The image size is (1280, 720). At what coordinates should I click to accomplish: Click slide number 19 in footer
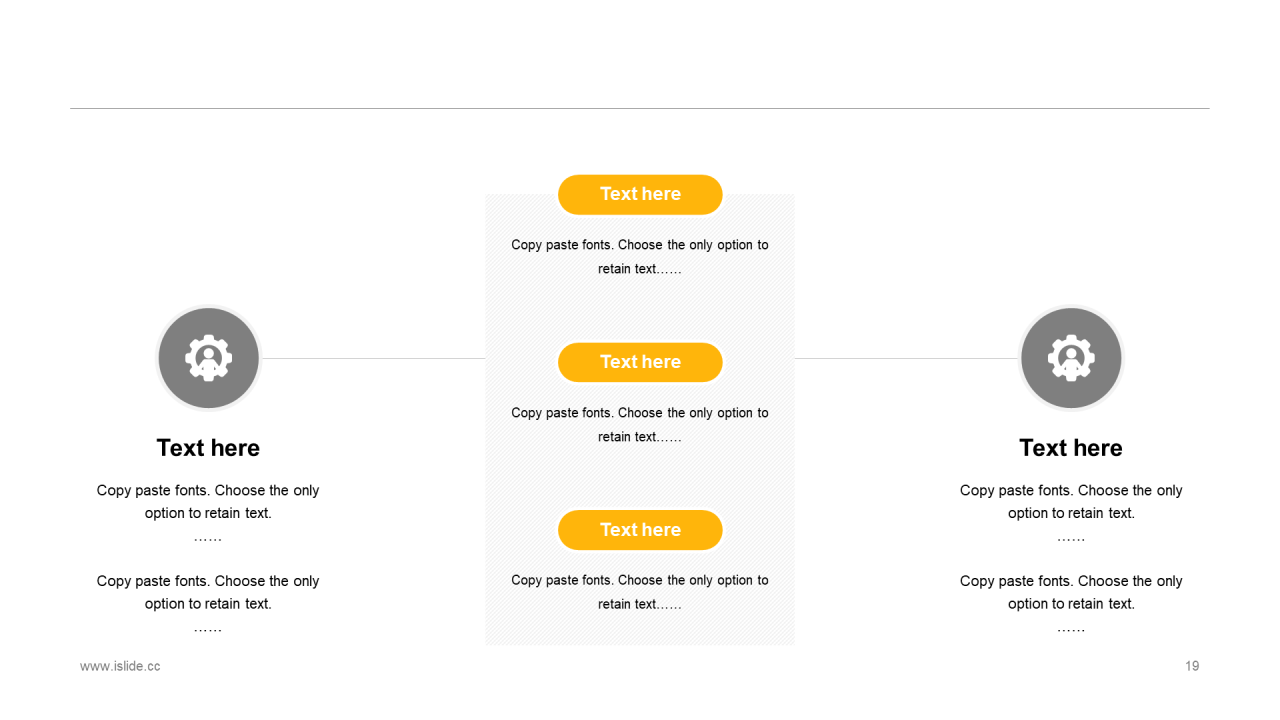coord(1192,666)
